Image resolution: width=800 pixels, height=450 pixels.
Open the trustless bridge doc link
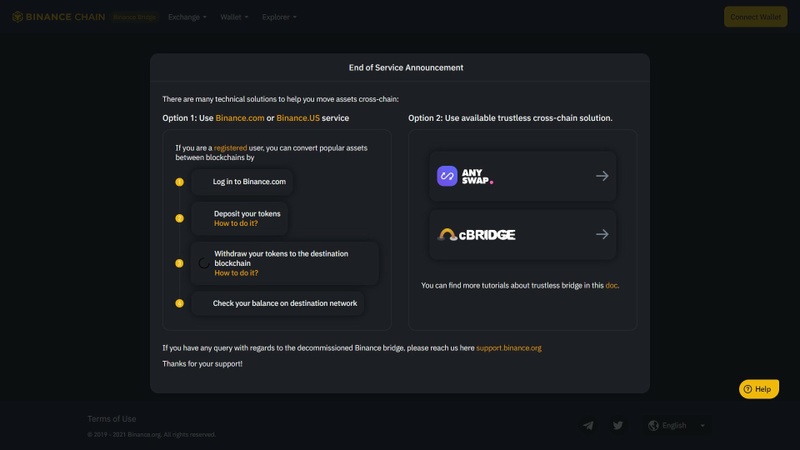[x=611, y=286]
